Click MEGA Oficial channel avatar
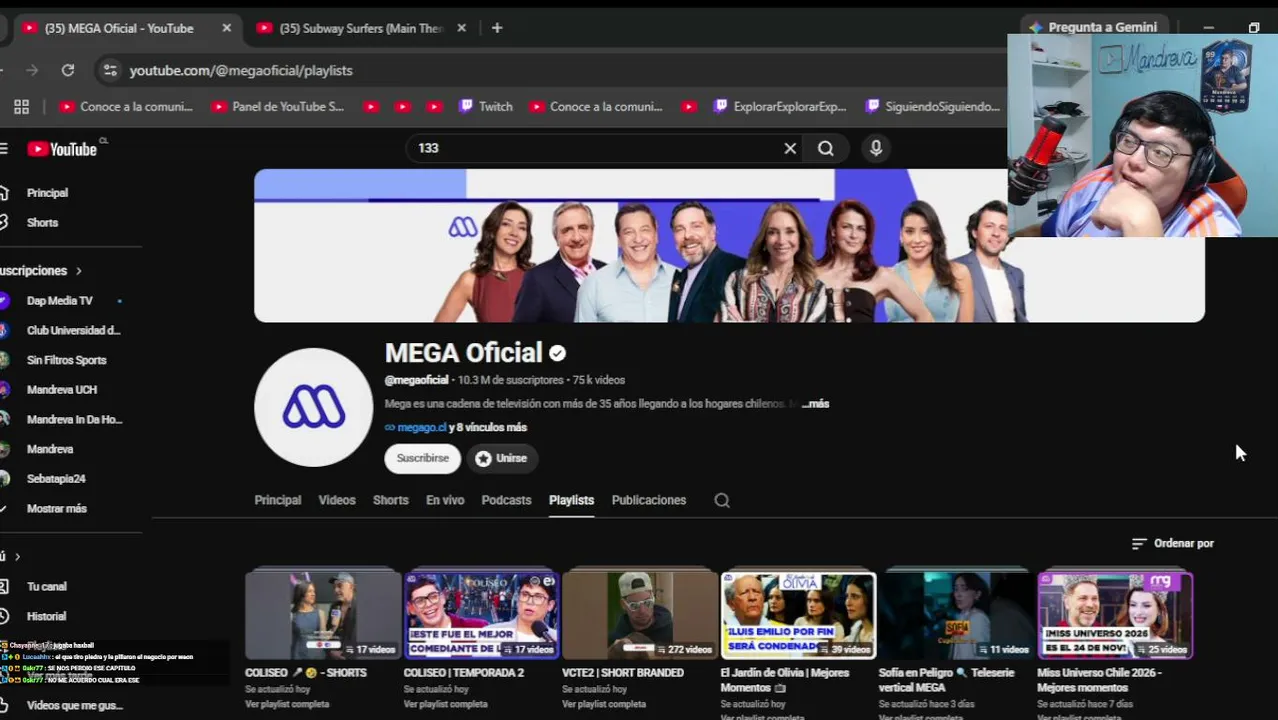Image resolution: width=1278 pixels, height=720 pixels. tap(313, 407)
